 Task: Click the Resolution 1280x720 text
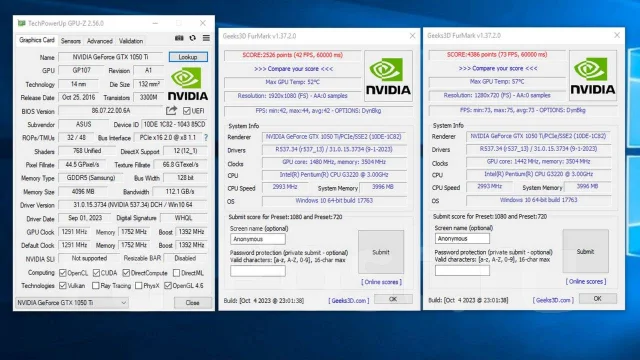pos(497,96)
